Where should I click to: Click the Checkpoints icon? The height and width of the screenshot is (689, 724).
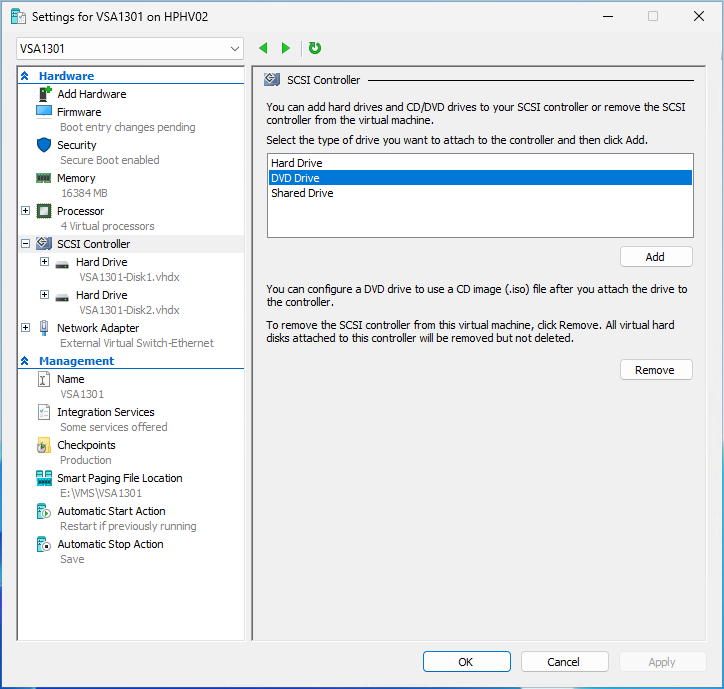[x=44, y=445]
